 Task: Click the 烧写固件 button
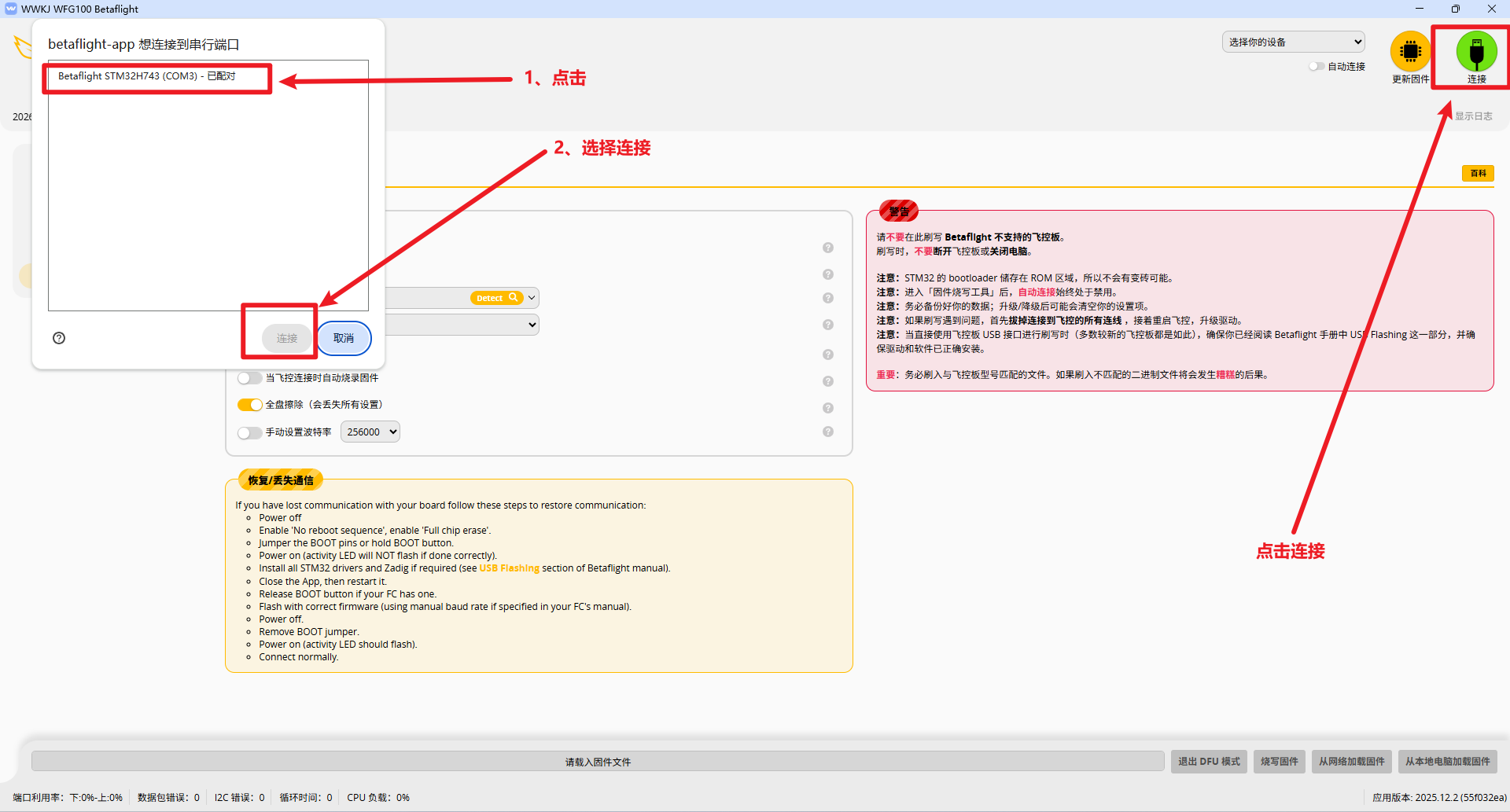click(1280, 762)
